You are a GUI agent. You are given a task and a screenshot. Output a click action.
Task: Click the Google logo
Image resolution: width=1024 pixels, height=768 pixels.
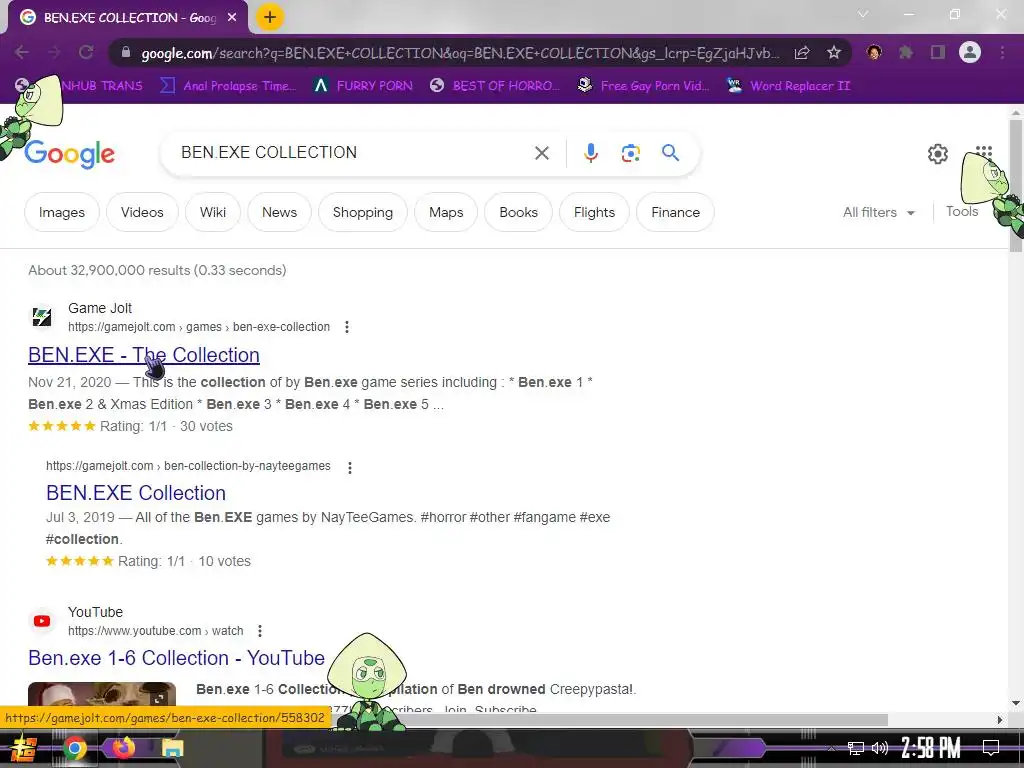tap(70, 154)
